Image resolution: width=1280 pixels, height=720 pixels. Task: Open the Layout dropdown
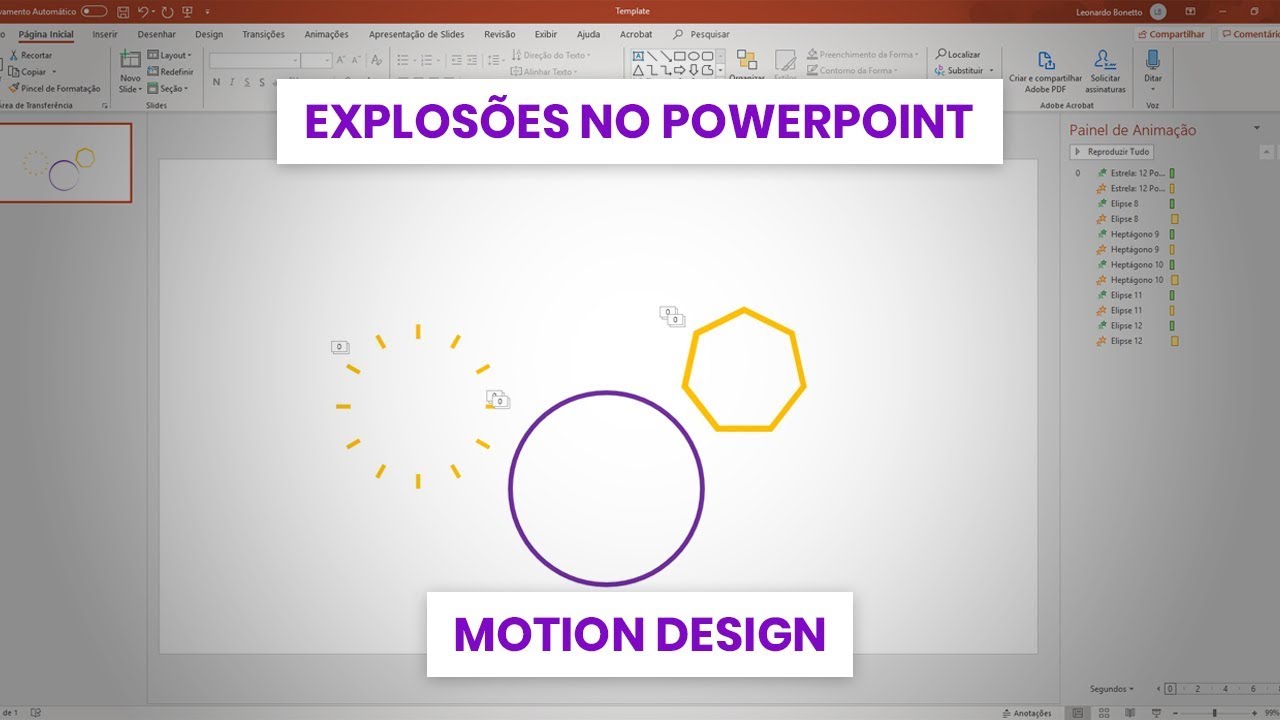(x=170, y=55)
